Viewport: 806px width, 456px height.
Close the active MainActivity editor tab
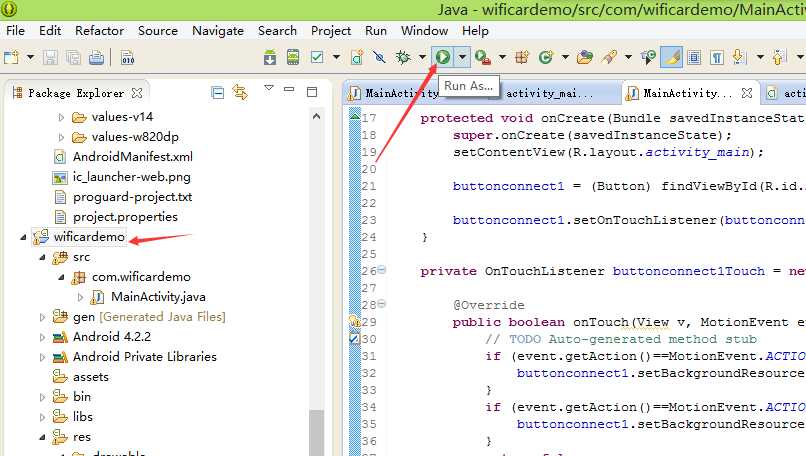(x=747, y=93)
